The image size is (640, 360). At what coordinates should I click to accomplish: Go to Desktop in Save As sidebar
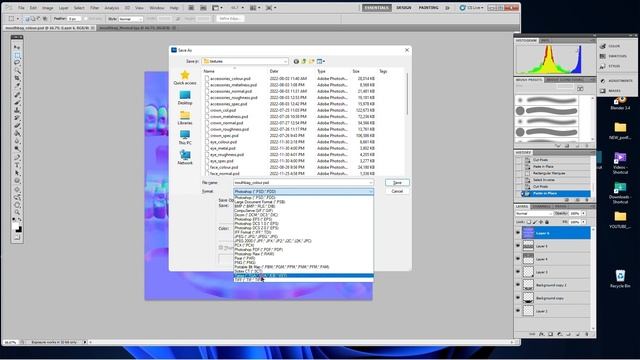tap(185, 98)
